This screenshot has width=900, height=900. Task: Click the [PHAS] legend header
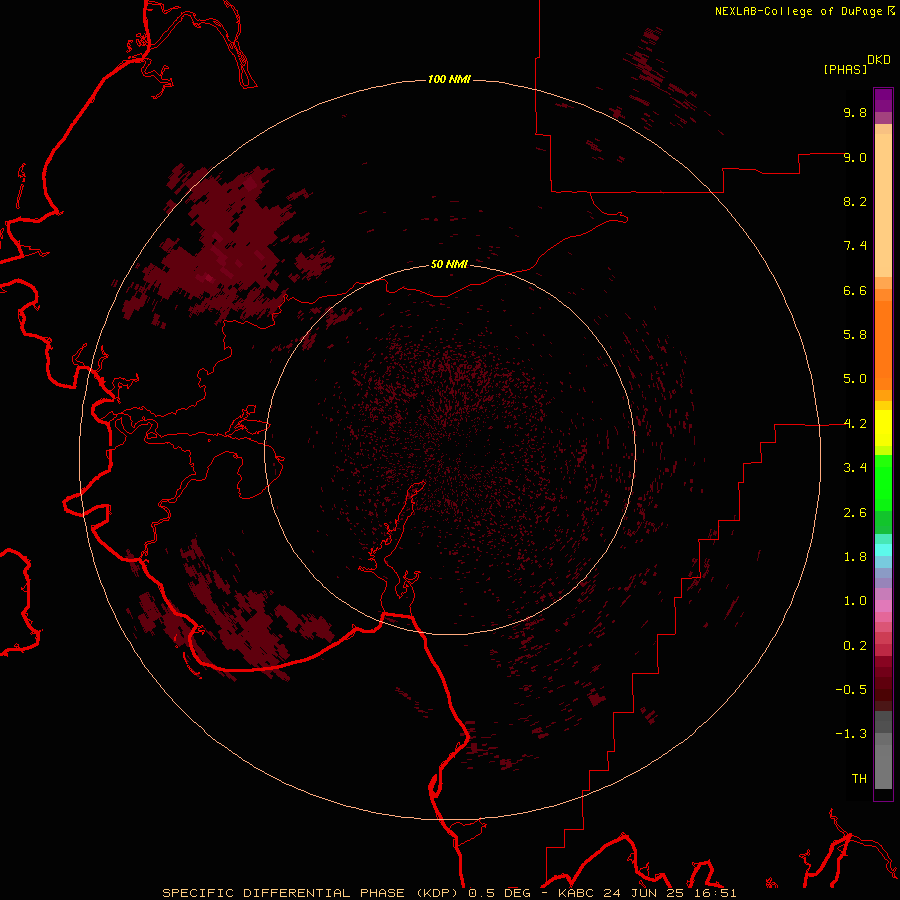(845, 69)
